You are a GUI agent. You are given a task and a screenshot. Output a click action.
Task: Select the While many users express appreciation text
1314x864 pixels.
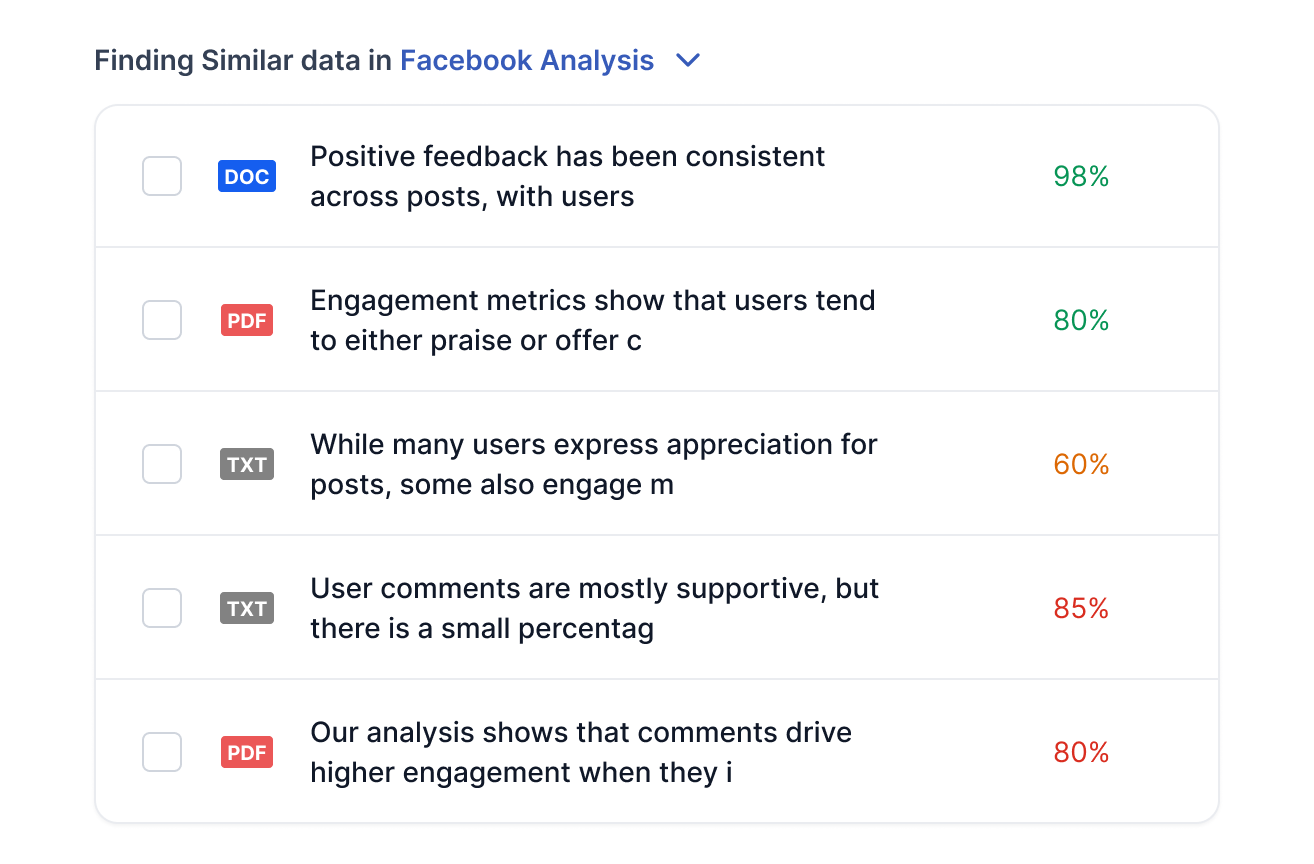pos(594,465)
